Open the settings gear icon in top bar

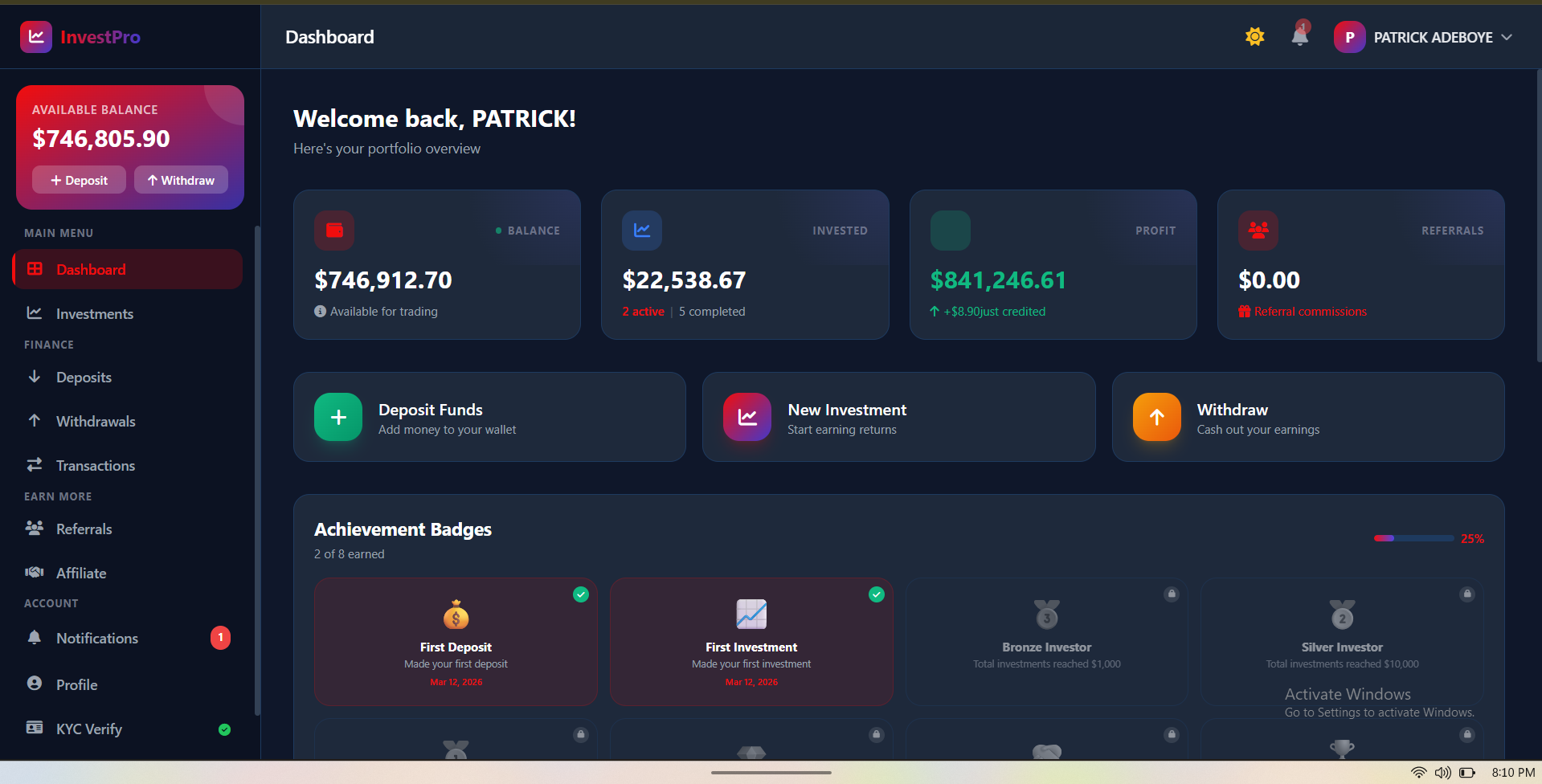pos(1254,36)
